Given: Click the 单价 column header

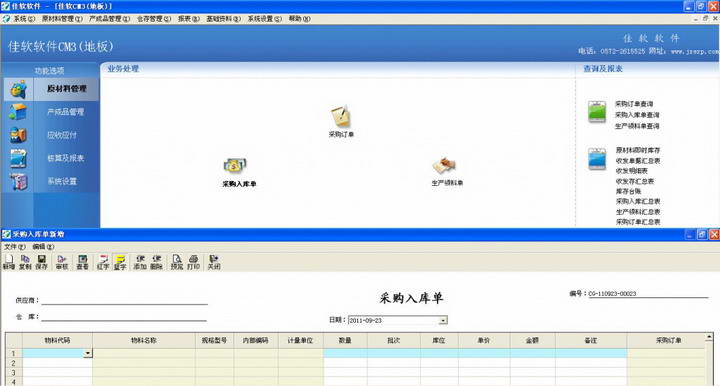Looking at the screenshot, I should (x=484, y=341).
